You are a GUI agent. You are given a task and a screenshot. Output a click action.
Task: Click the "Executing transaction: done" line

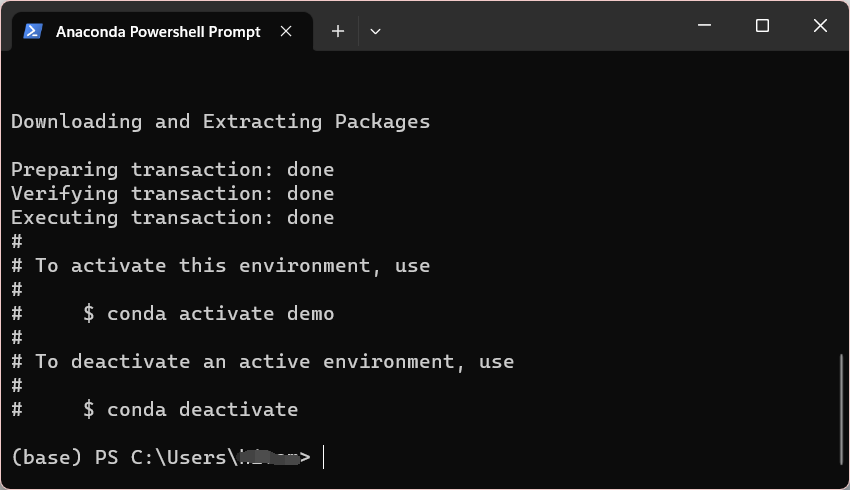[x=172, y=217]
